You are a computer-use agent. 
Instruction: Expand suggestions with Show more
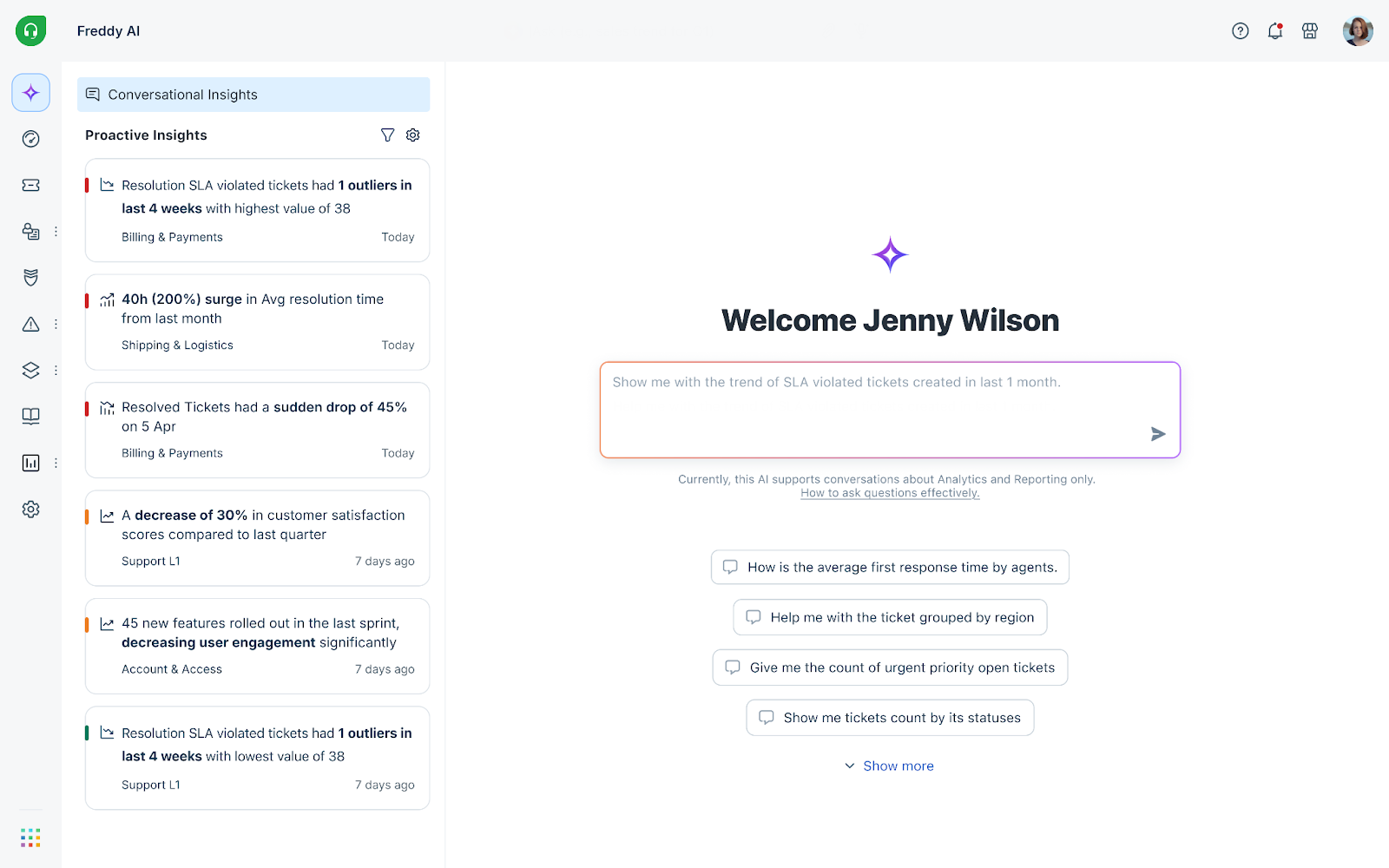(890, 766)
